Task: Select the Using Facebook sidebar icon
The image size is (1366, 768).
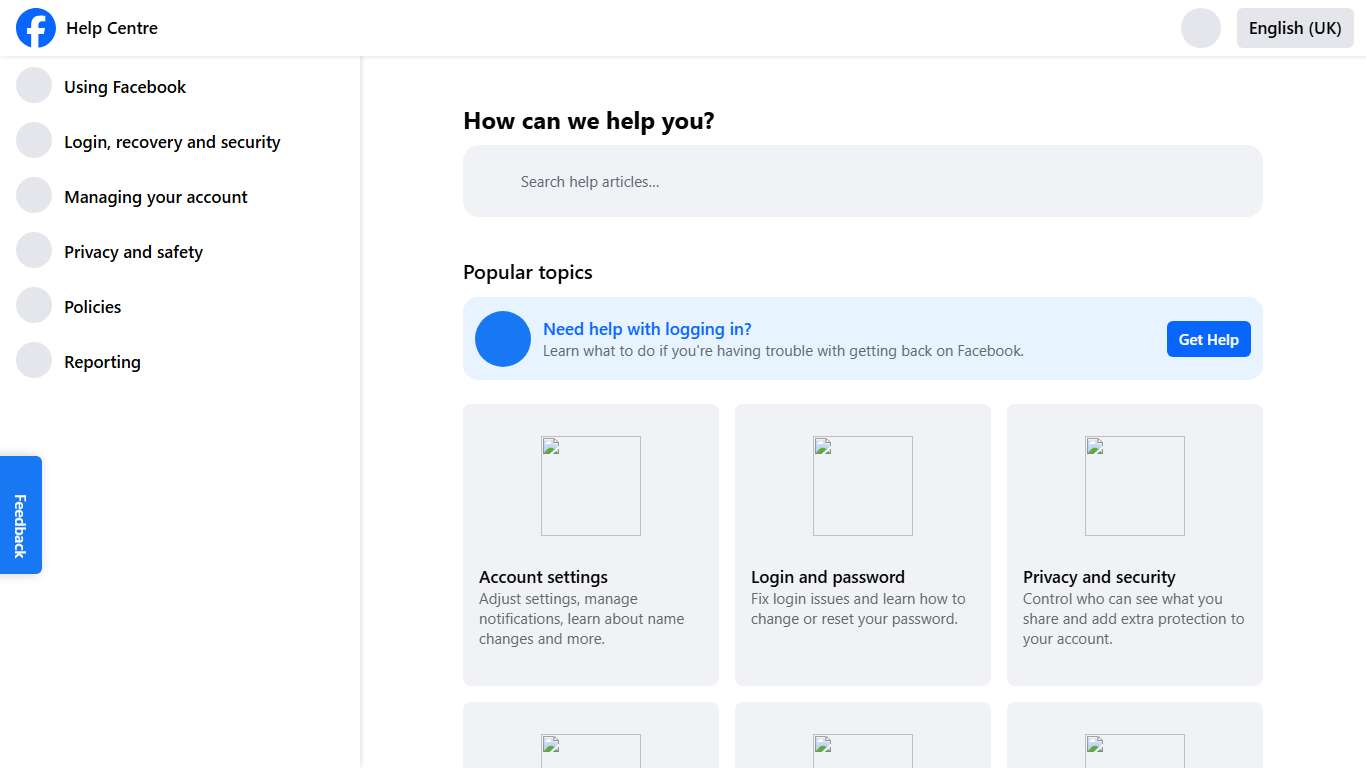Action: coord(33,85)
